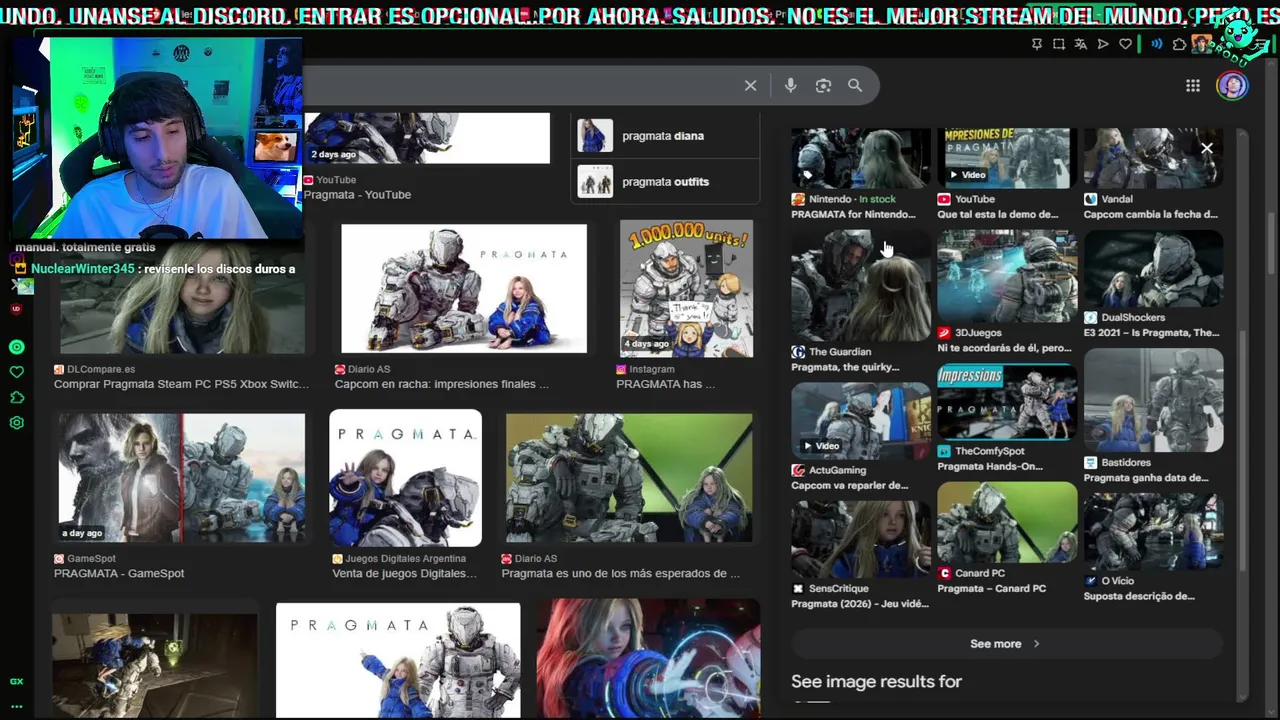Take a snapshot with the toolbar snapshot icon
This screenshot has width=1280, height=720.
pos(1059,44)
